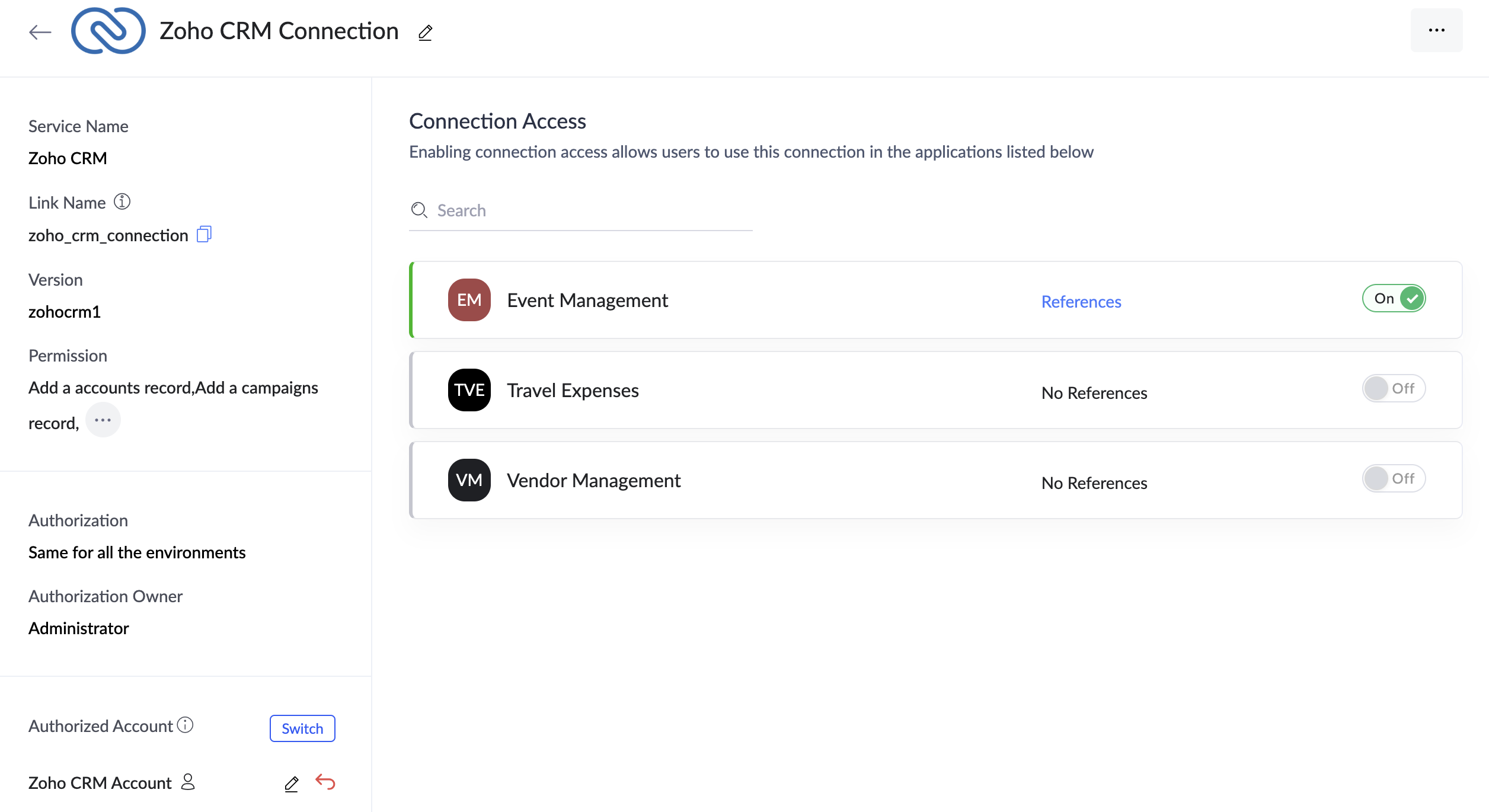Click the back arrow icon
Screen dimensions: 1489x812
[x=40, y=32]
